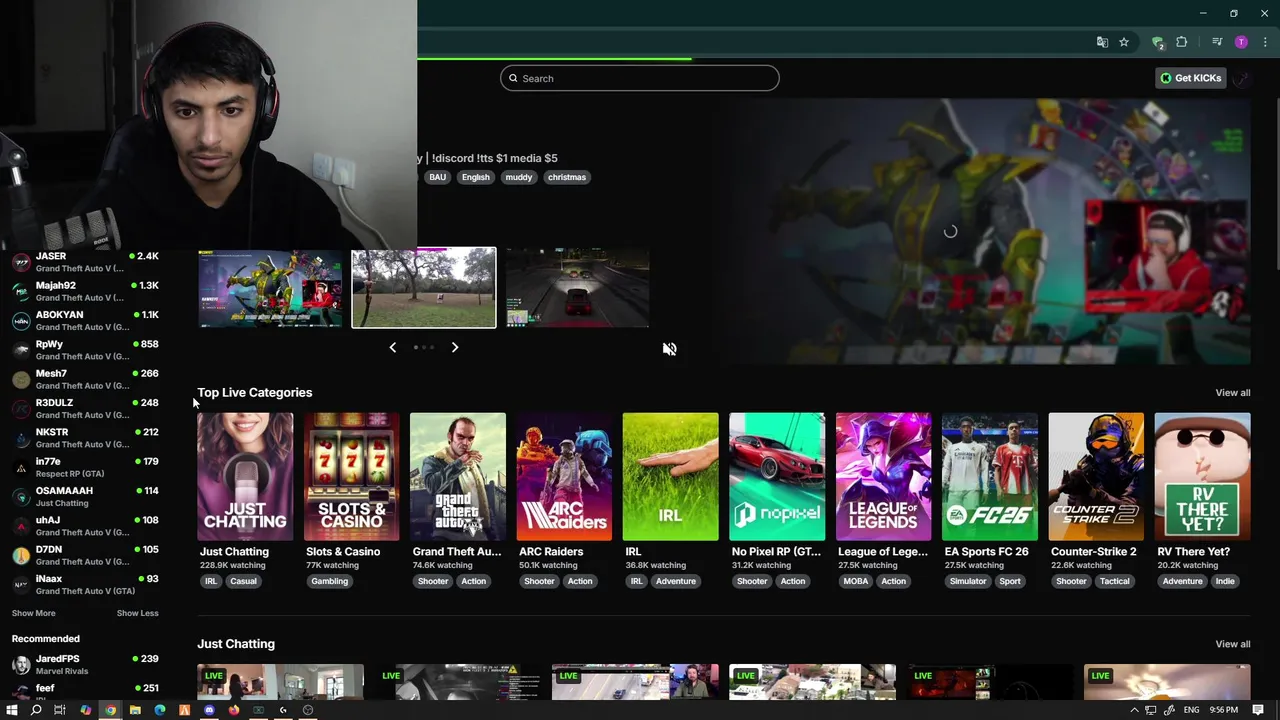Open the League of Legends category card
The image size is (1280, 720).
coord(883,477)
